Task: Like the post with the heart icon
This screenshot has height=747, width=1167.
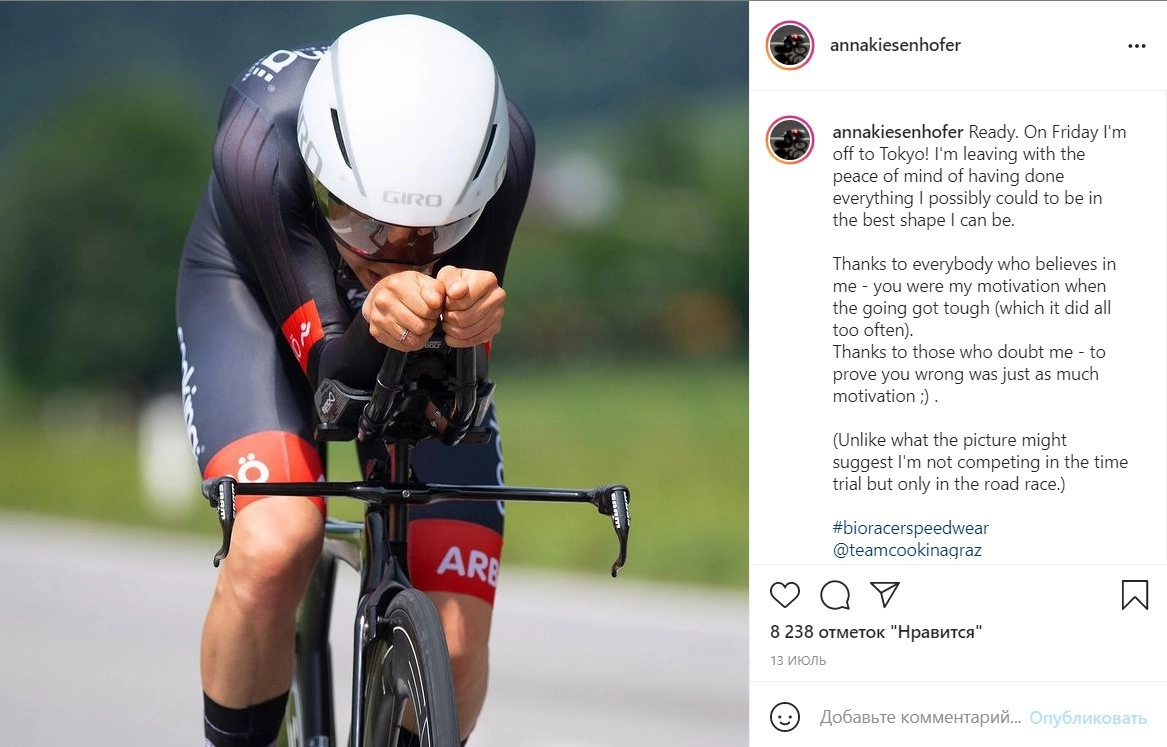Action: (x=784, y=595)
